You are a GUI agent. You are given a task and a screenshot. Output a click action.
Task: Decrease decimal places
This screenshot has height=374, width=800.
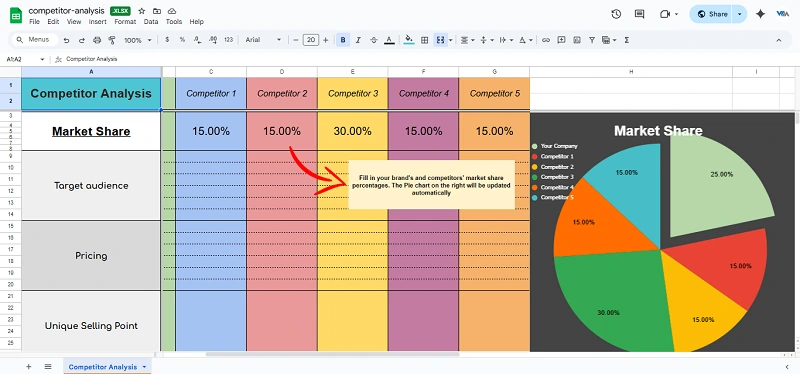pyautogui.click(x=197, y=40)
